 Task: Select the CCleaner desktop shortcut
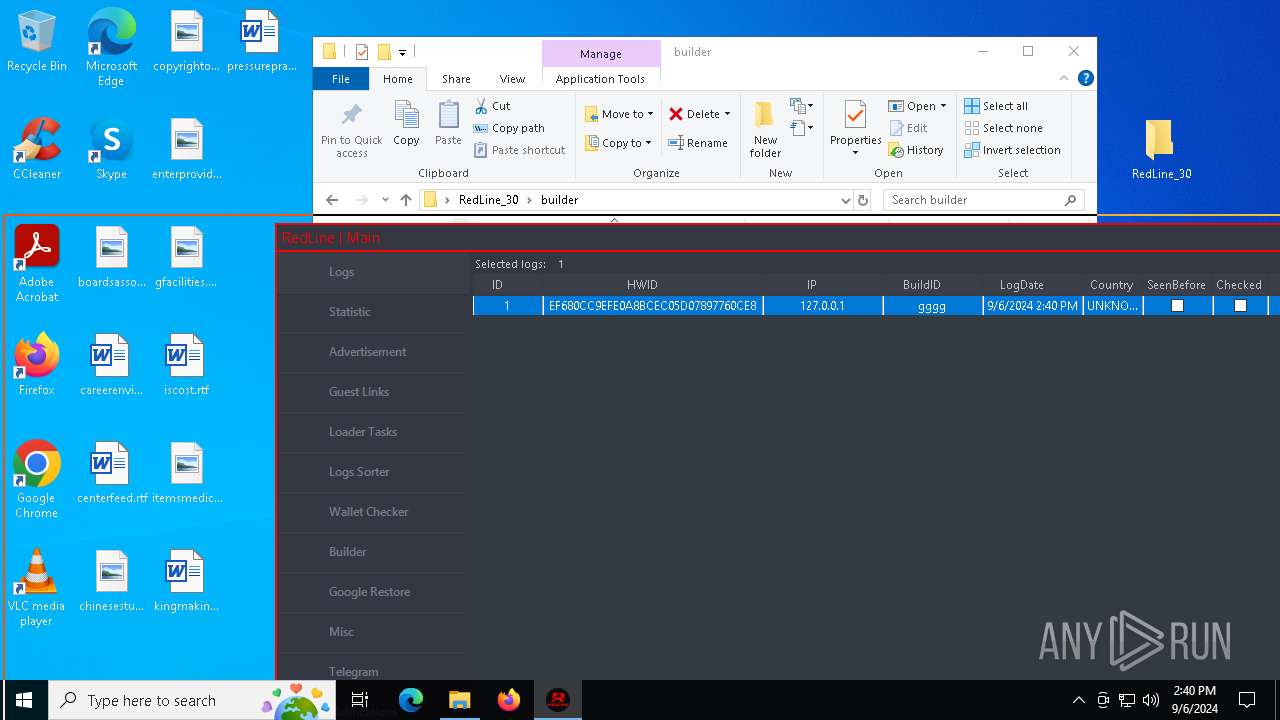(37, 149)
